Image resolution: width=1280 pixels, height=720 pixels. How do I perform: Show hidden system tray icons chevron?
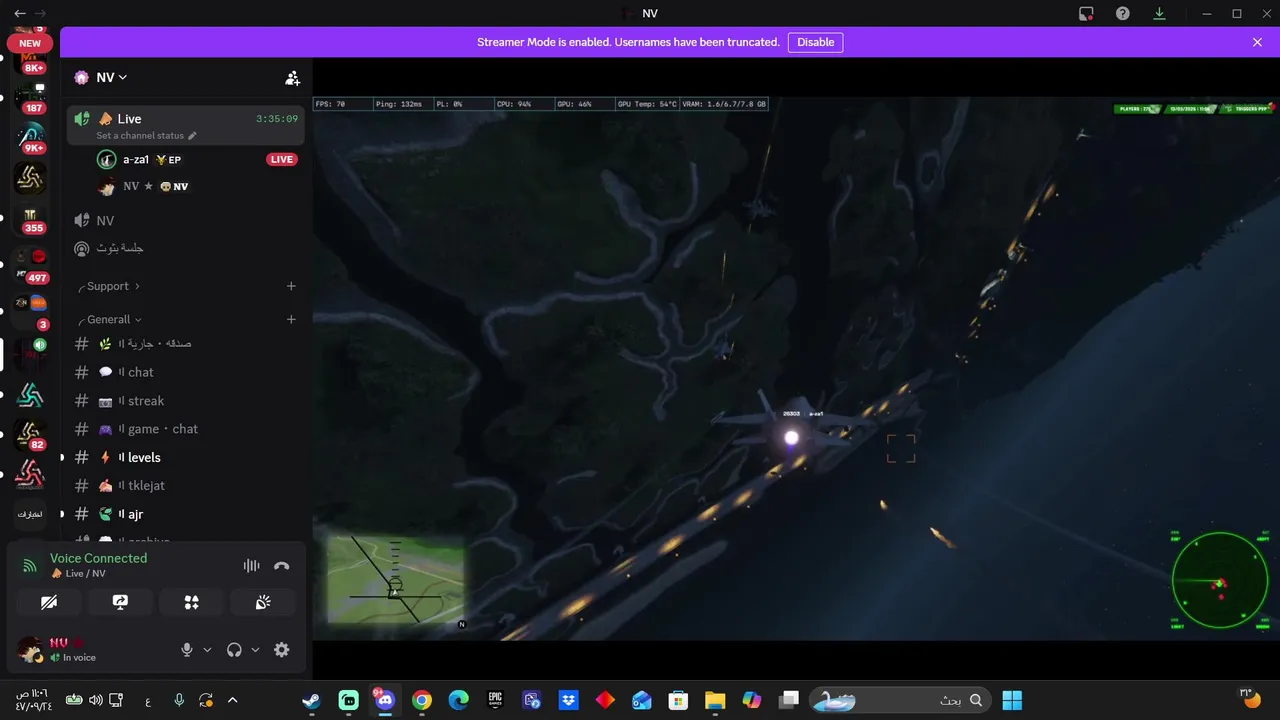232,700
